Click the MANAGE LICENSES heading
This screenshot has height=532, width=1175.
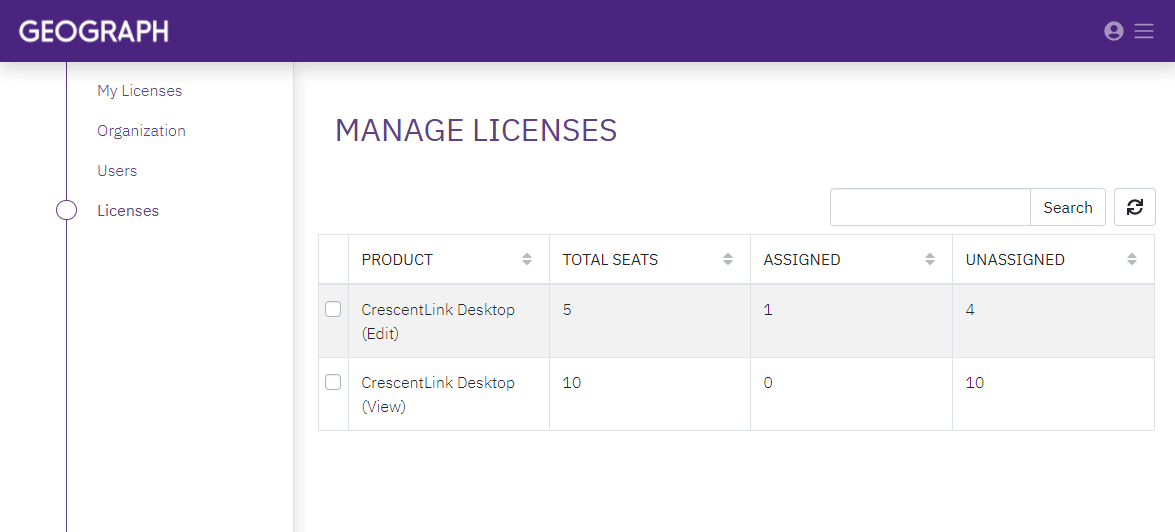point(476,130)
